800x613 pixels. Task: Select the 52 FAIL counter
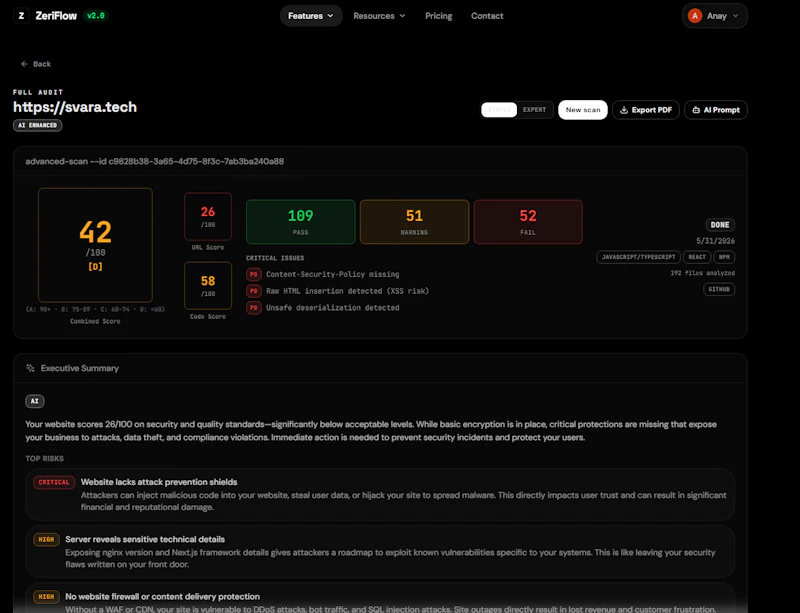(x=528, y=222)
